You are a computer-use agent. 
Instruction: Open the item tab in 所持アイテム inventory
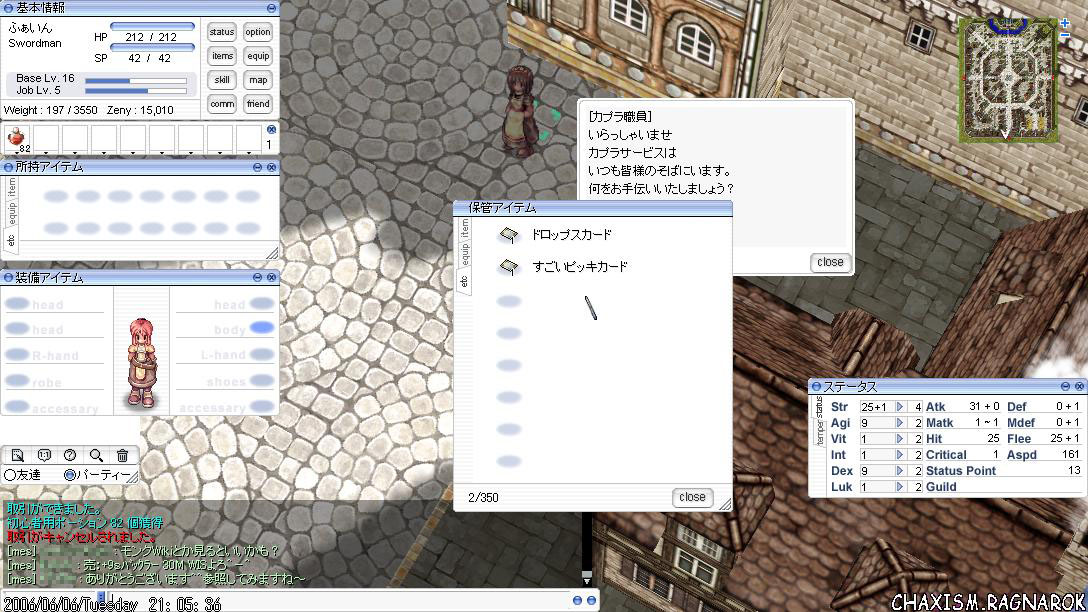[x=13, y=186]
